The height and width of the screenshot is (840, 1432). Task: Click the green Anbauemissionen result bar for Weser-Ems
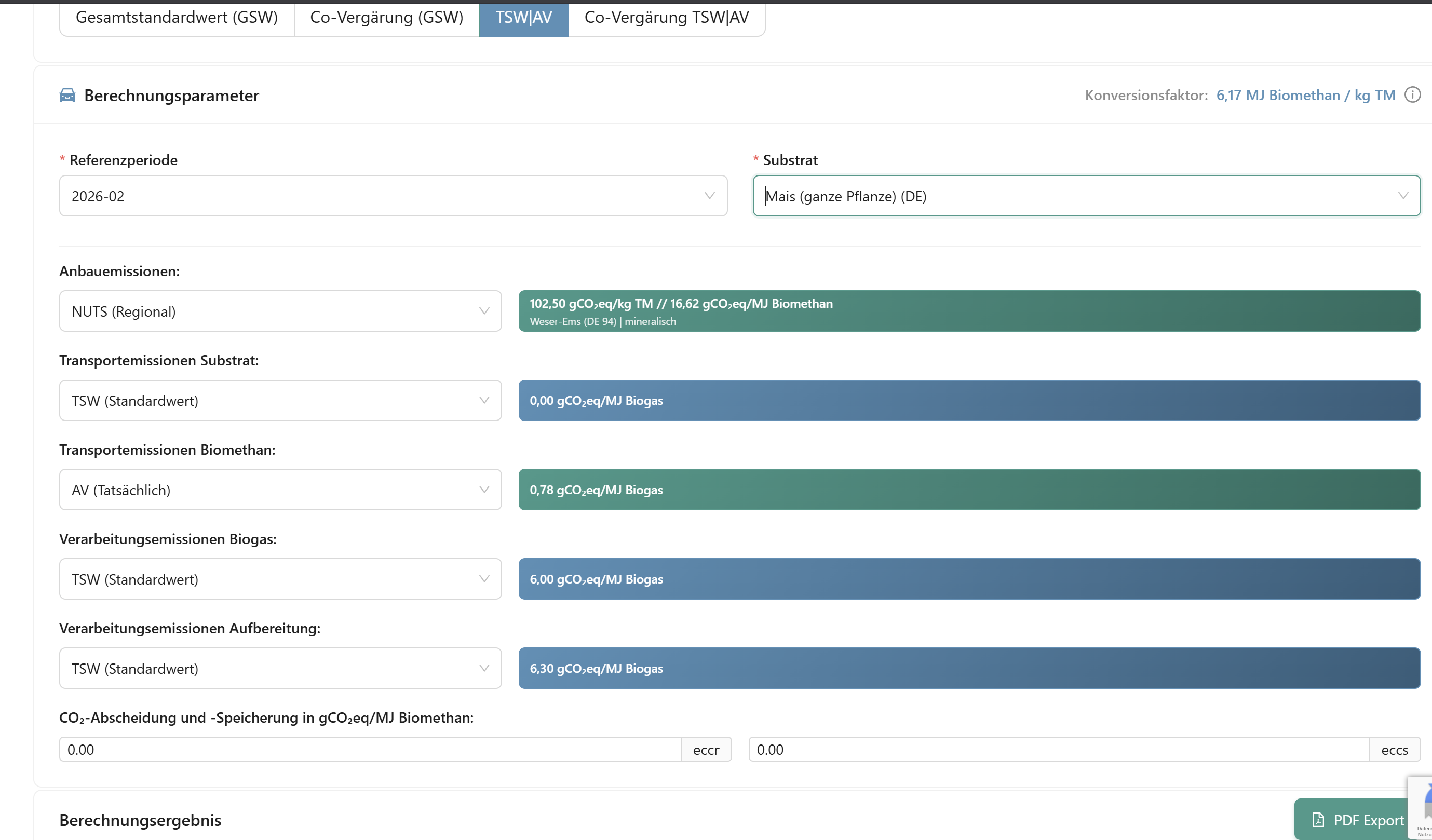(x=969, y=311)
